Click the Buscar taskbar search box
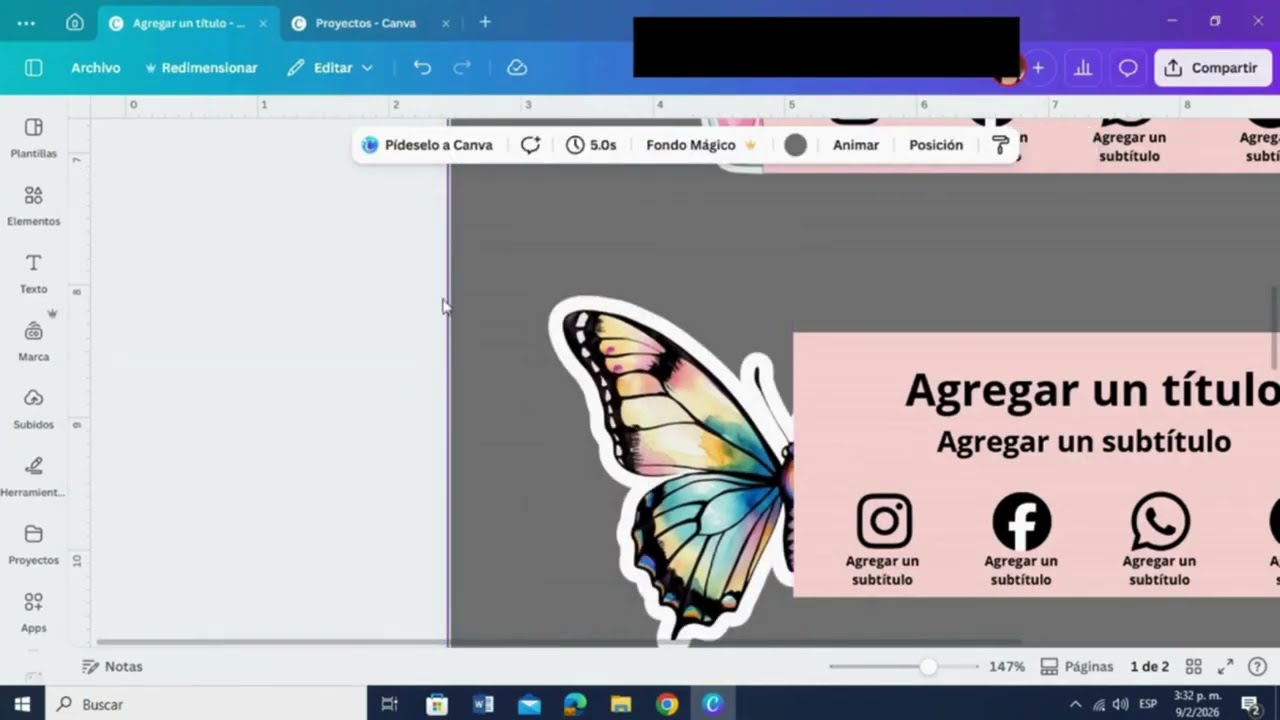1280x720 pixels. point(205,704)
